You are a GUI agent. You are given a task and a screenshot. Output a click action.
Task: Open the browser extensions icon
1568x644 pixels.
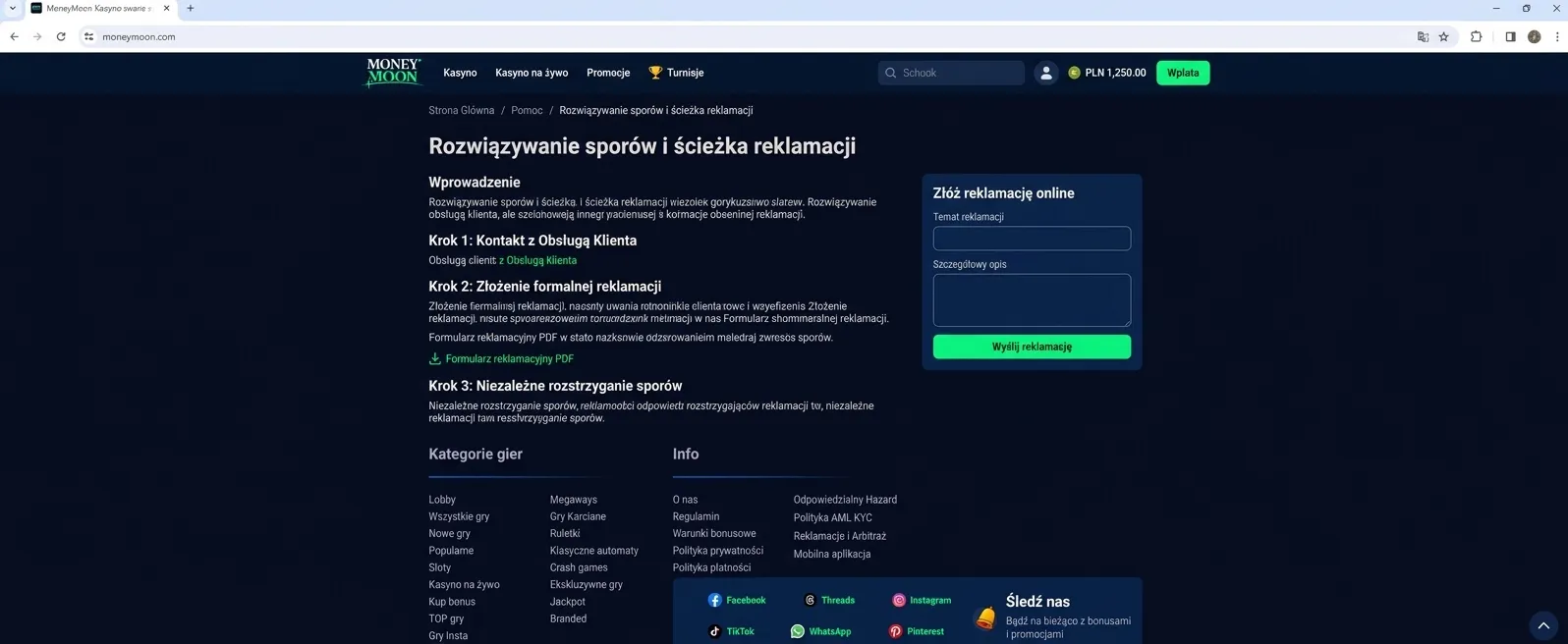(1476, 36)
